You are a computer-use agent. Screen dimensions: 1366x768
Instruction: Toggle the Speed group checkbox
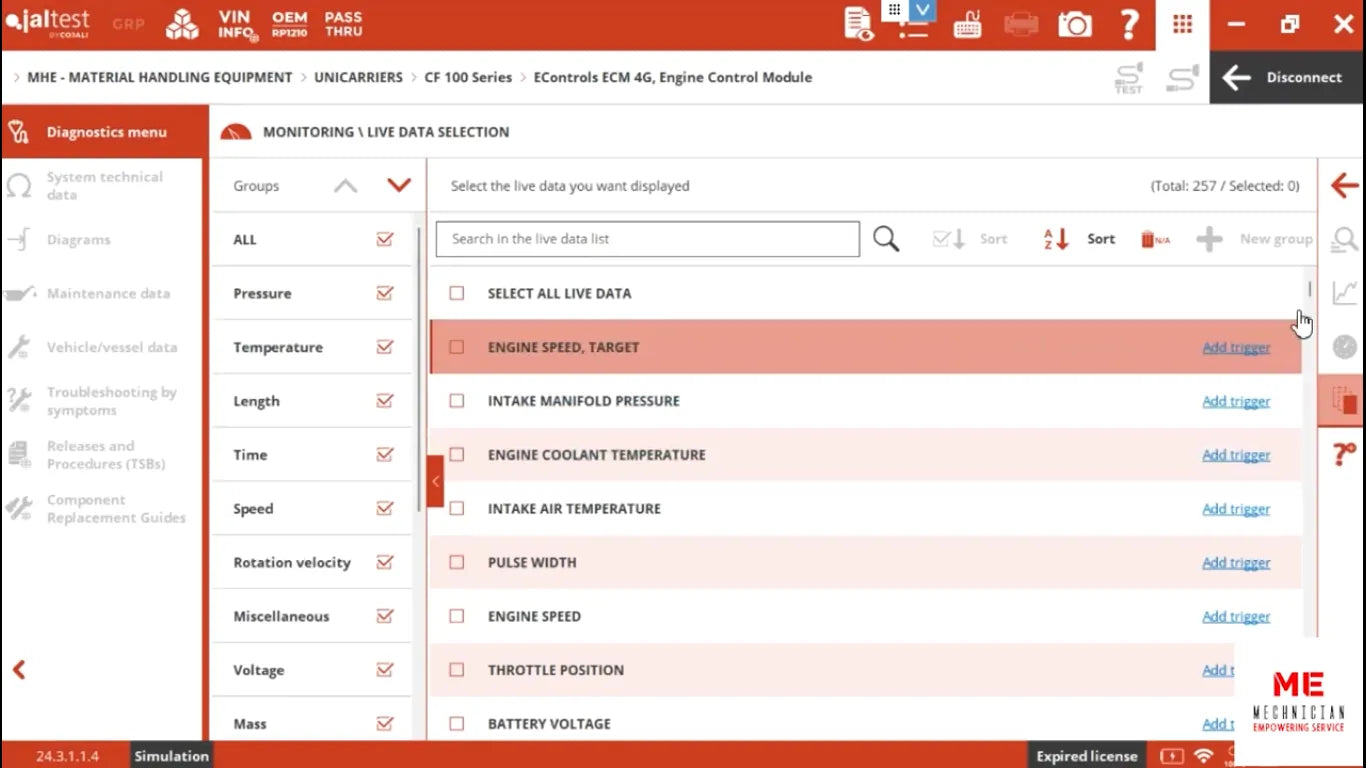tap(385, 508)
